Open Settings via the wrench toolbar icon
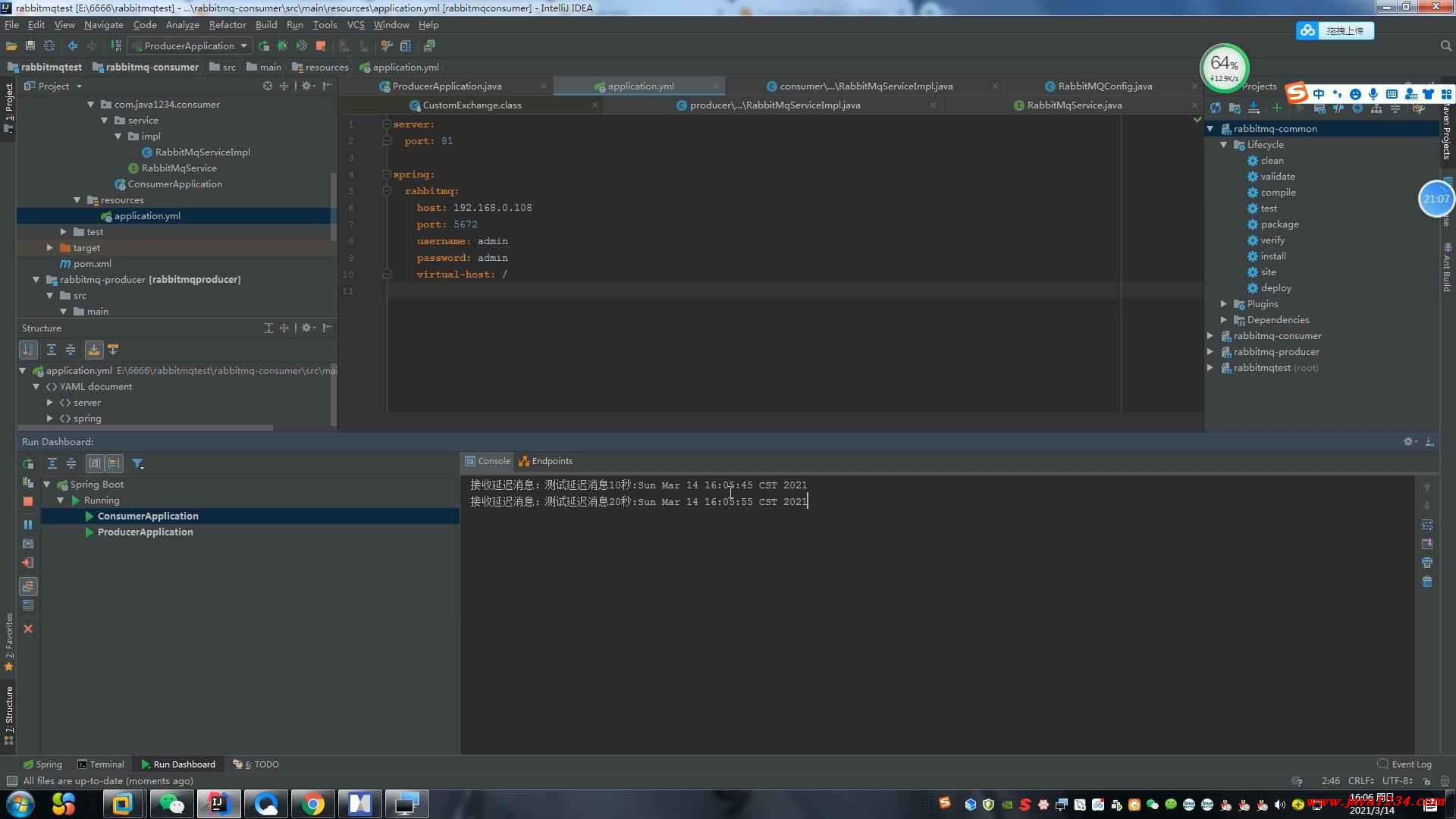The image size is (1456, 819). point(387,46)
